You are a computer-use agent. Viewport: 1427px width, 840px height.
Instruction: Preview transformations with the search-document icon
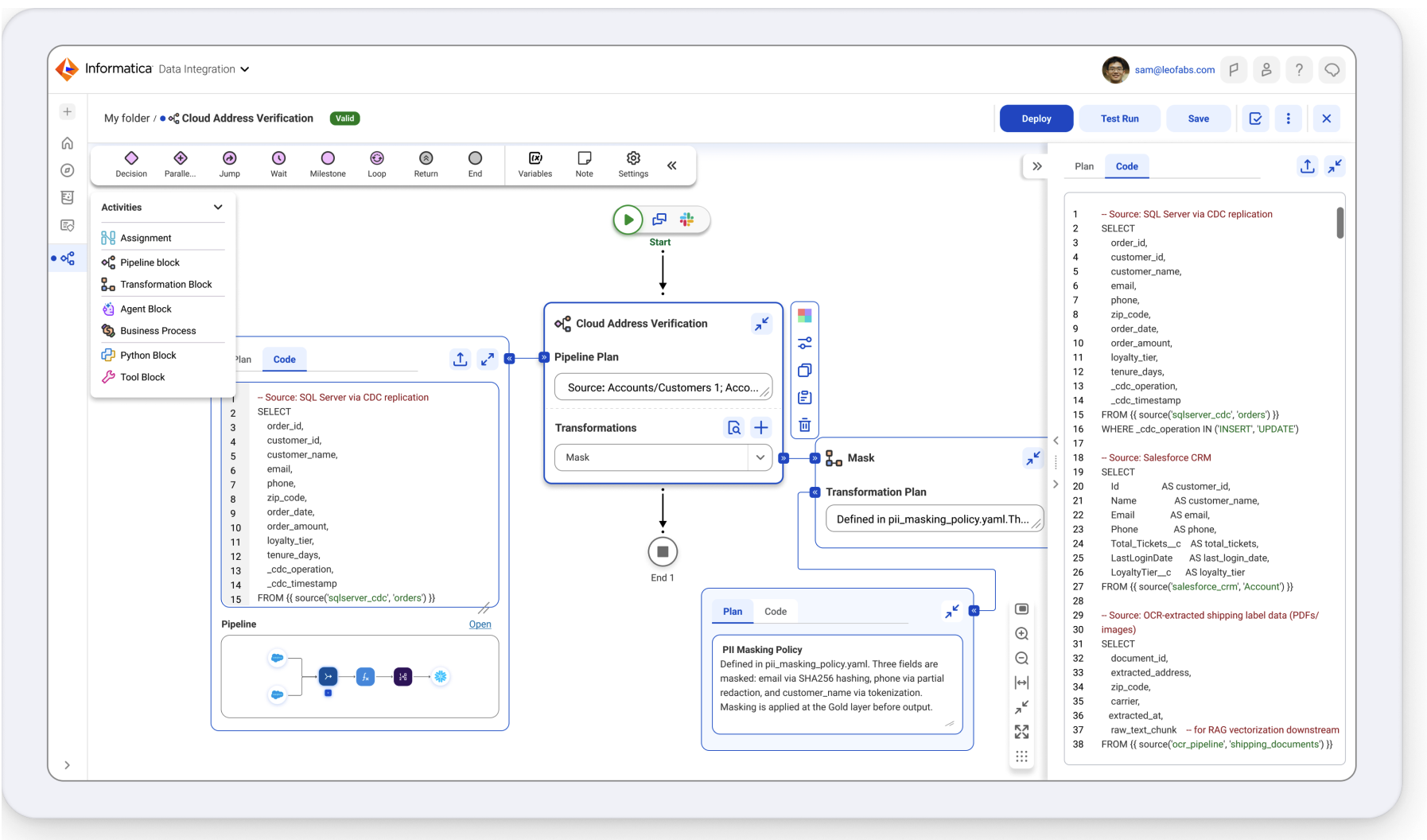(x=734, y=428)
